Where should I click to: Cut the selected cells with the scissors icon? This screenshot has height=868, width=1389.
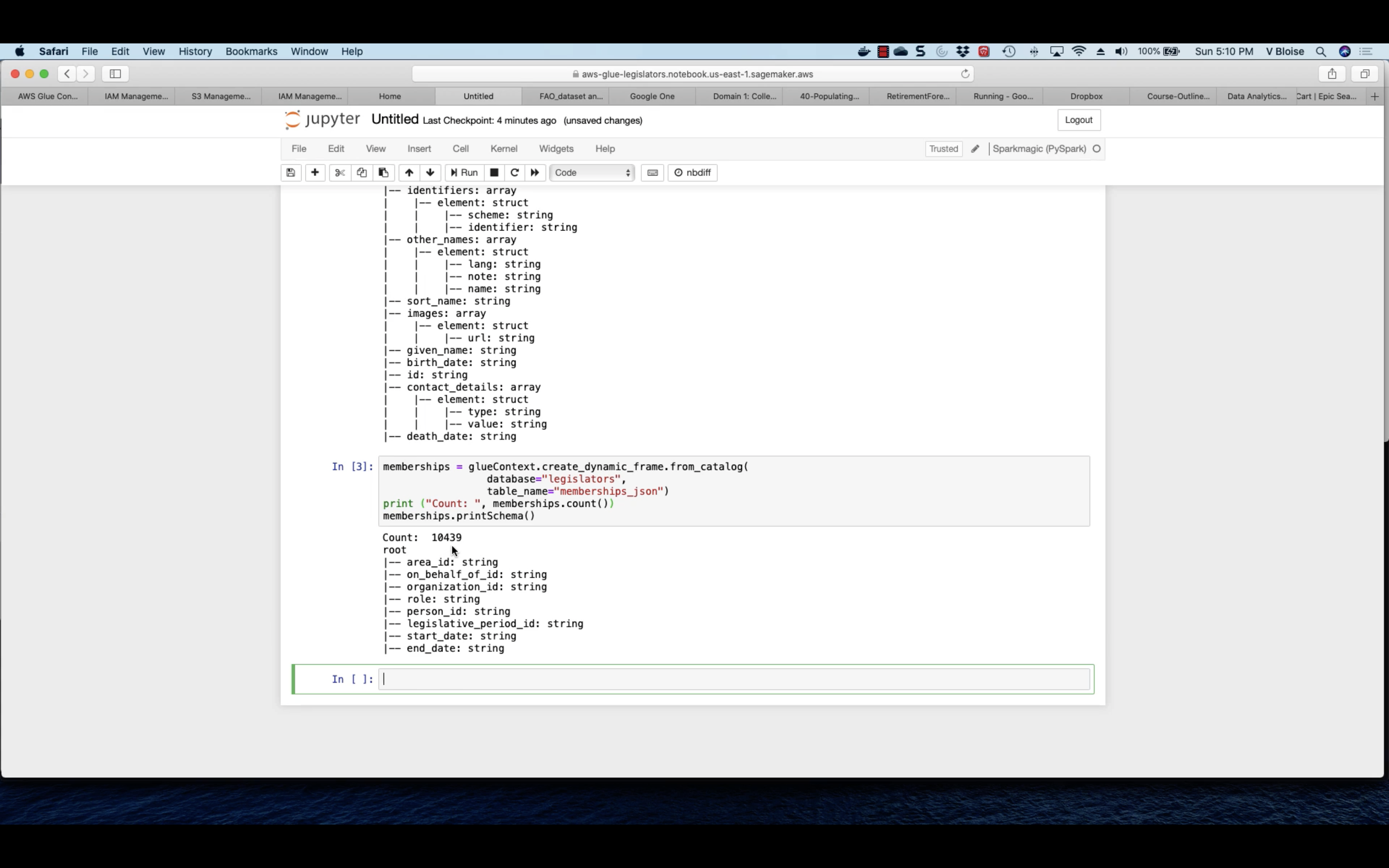pyautogui.click(x=339, y=173)
